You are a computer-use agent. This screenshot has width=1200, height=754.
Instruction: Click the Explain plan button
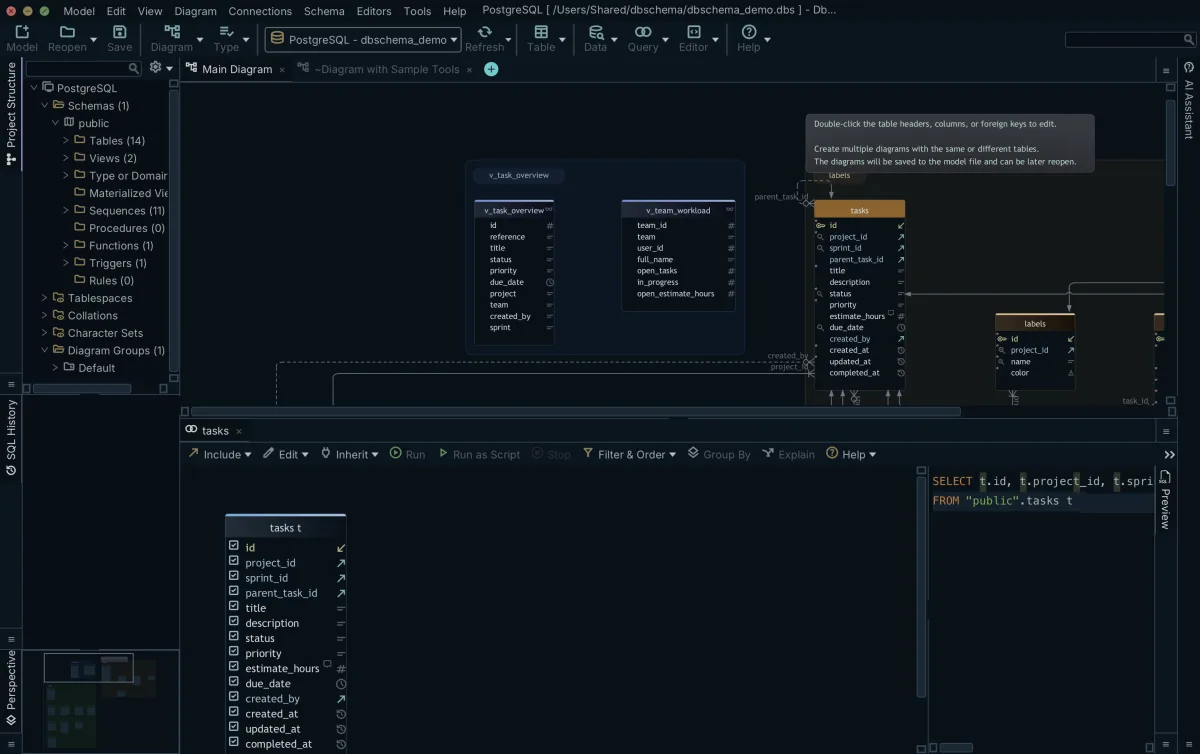click(788, 454)
